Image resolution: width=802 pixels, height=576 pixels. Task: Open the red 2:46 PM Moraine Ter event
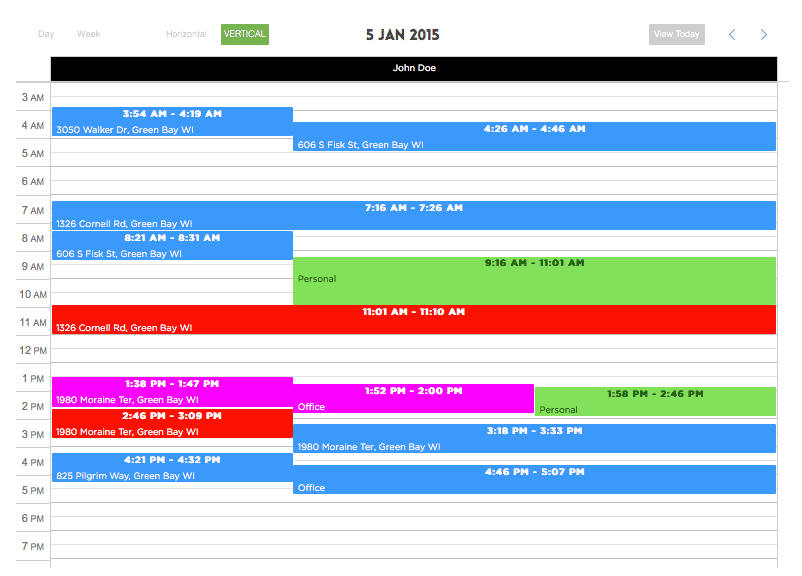(172, 423)
